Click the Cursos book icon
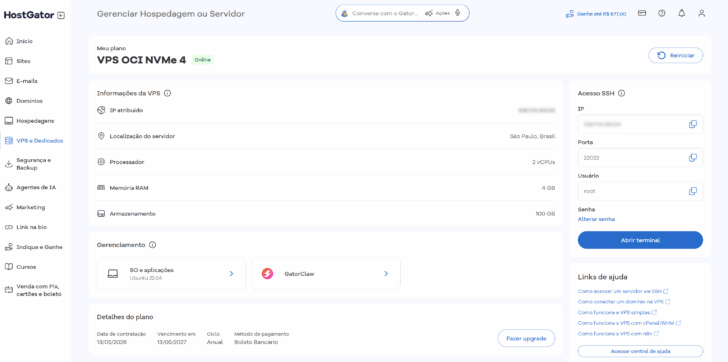Viewport: 728px width, 362px height. click(8, 267)
